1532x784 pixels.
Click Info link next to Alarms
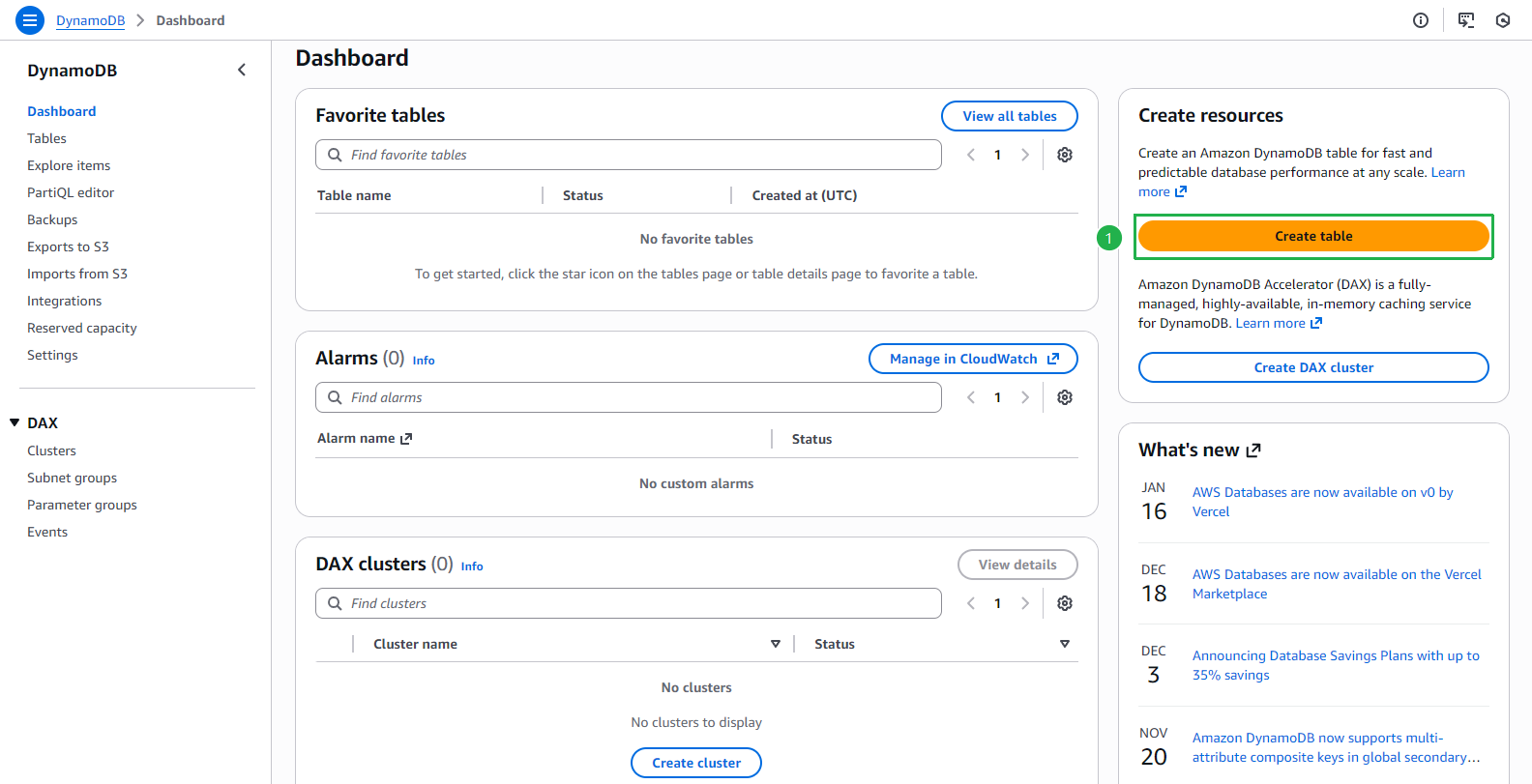(x=424, y=361)
